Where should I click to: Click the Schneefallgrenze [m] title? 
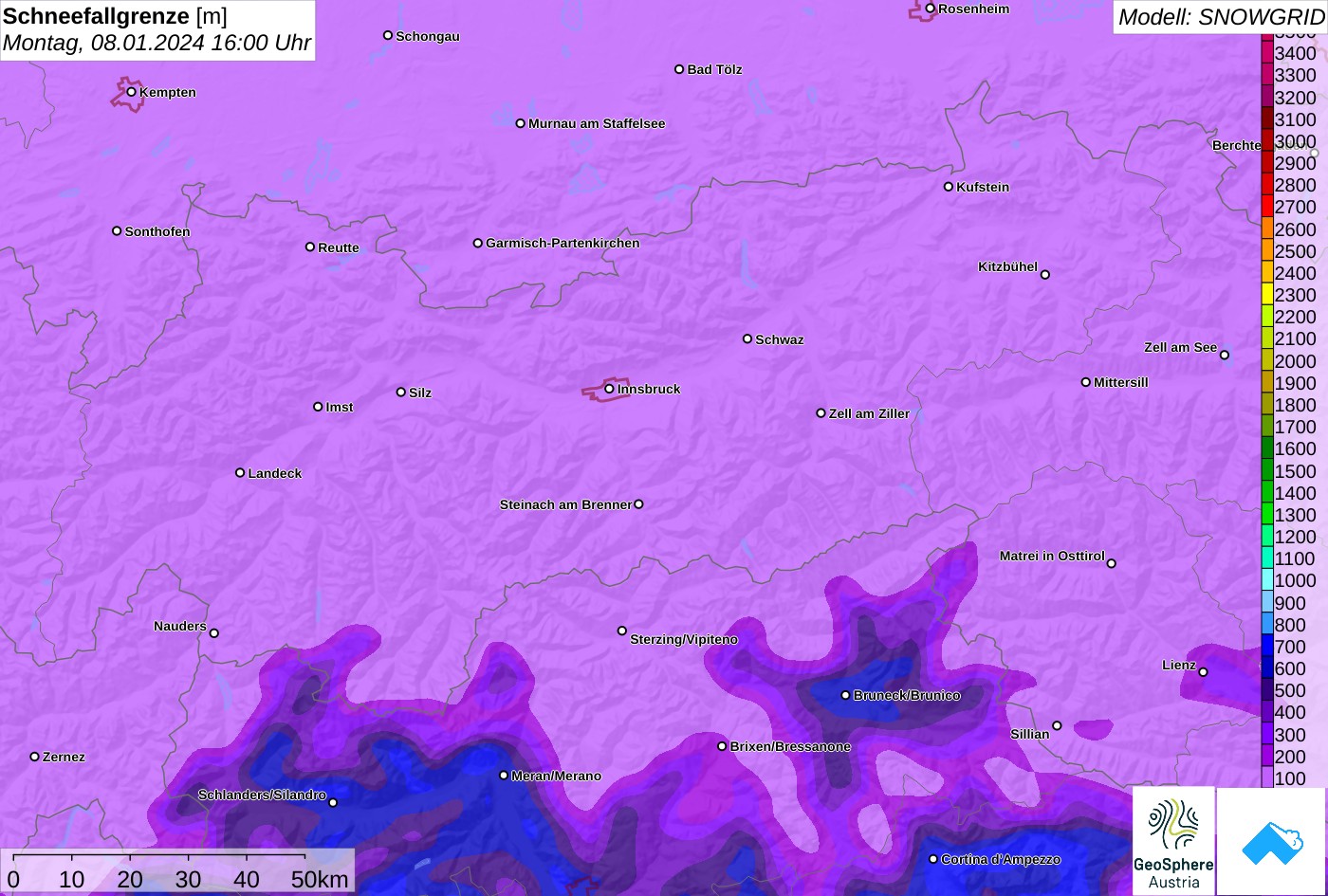pos(116,16)
